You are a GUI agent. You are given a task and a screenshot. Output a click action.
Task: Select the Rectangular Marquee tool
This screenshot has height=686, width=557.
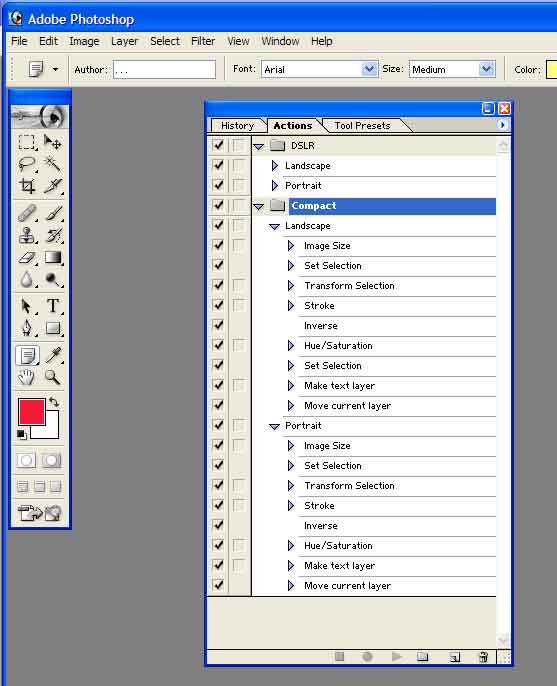pyautogui.click(x=27, y=142)
